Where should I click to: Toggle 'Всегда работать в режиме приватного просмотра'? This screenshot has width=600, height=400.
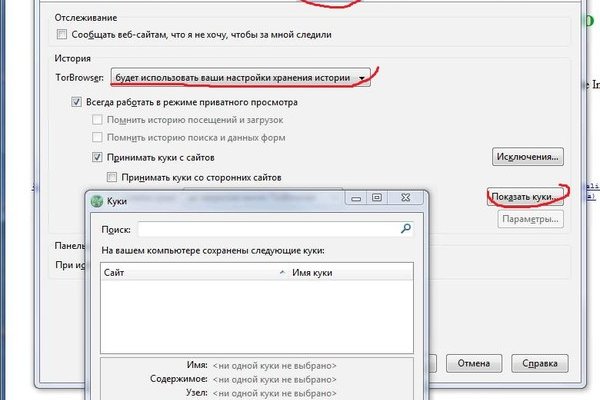click(77, 102)
